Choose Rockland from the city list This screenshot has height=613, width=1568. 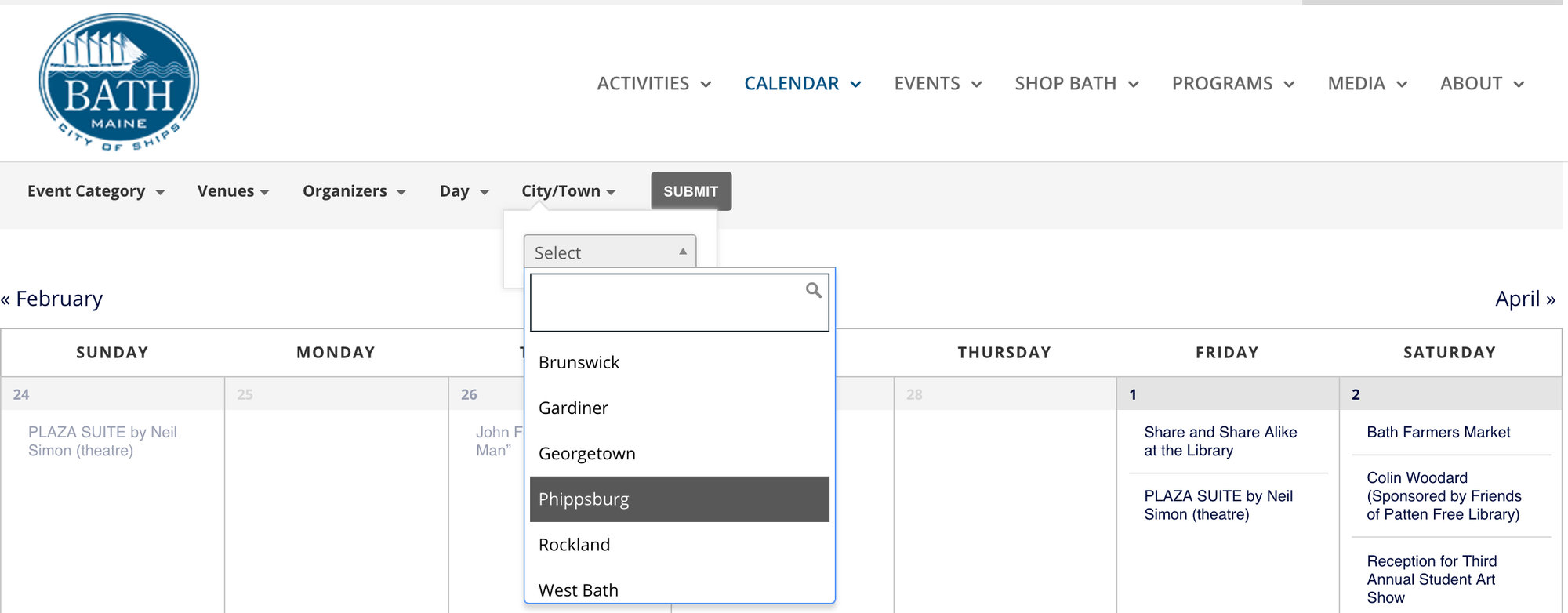(x=680, y=545)
